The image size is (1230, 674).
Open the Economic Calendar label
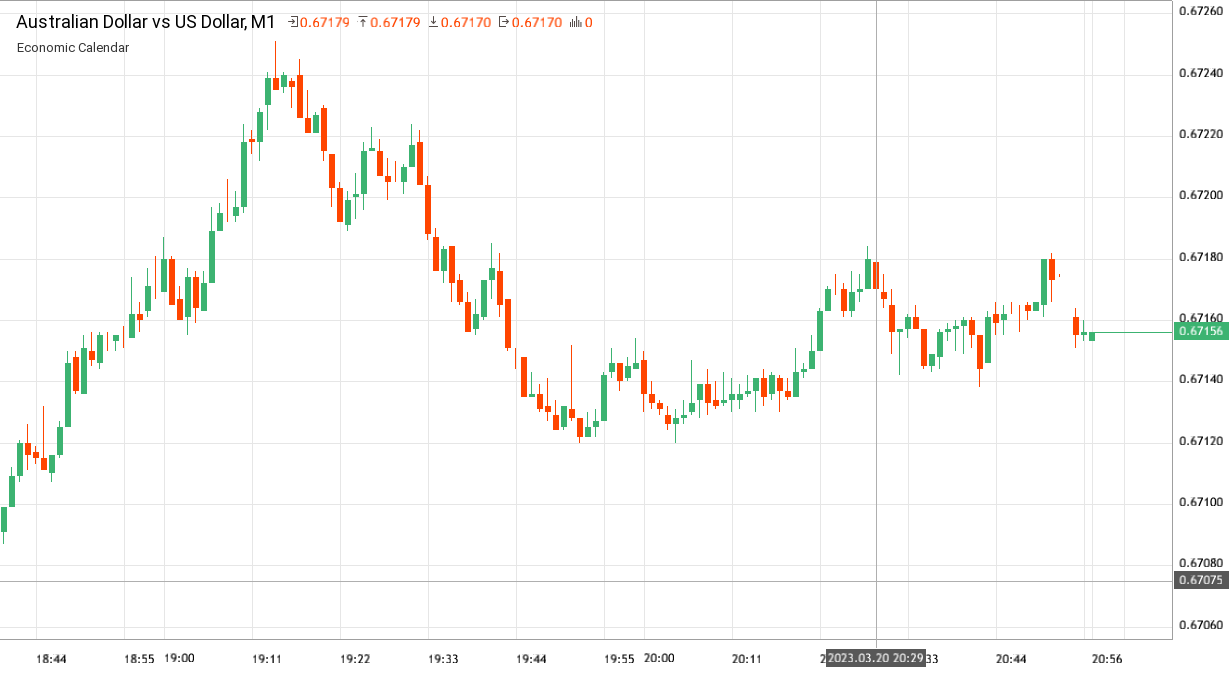73,47
